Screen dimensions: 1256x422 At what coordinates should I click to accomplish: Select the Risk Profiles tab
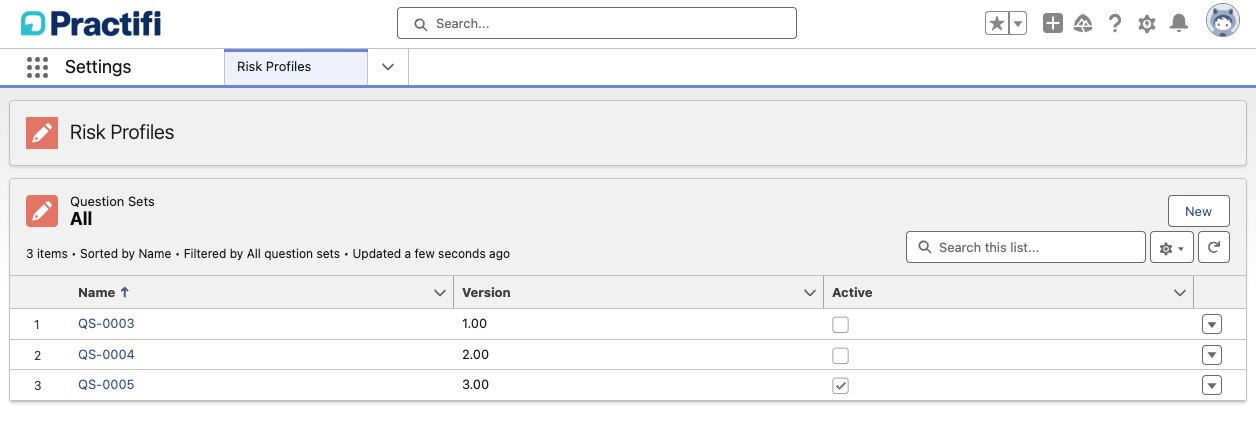coord(296,67)
